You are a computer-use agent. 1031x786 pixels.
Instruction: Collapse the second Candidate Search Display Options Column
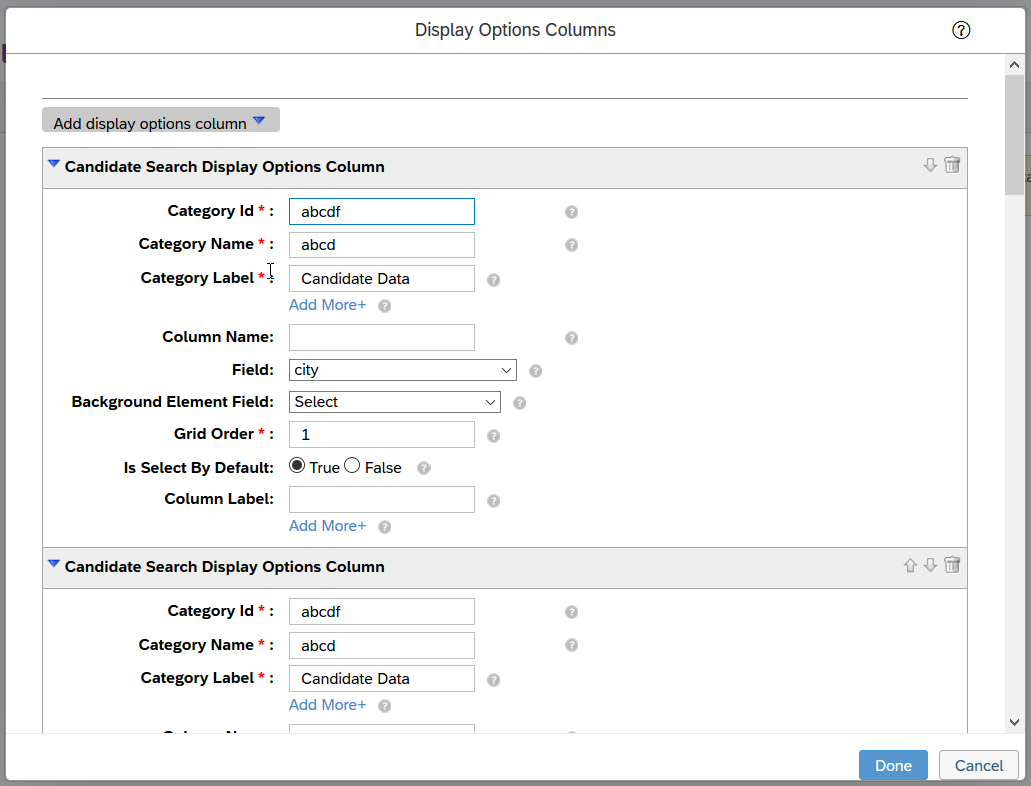tap(54, 564)
